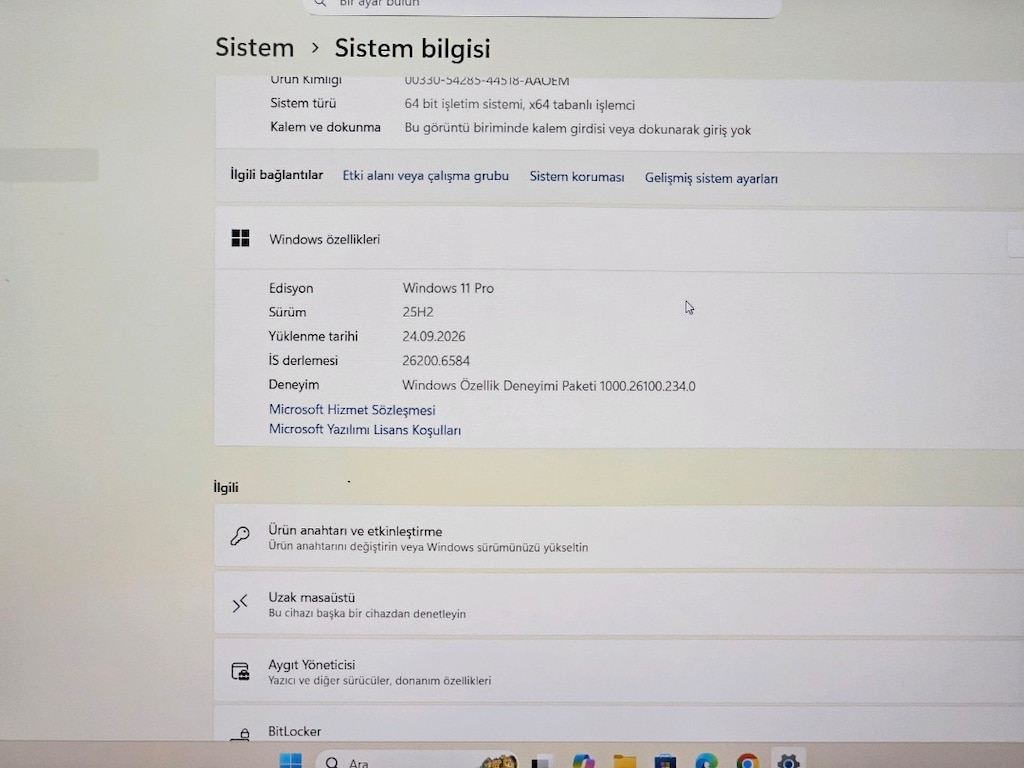Click the Edisyon value 'Windows 11 Pro'
The image size is (1024, 768).
pyautogui.click(x=448, y=288)
